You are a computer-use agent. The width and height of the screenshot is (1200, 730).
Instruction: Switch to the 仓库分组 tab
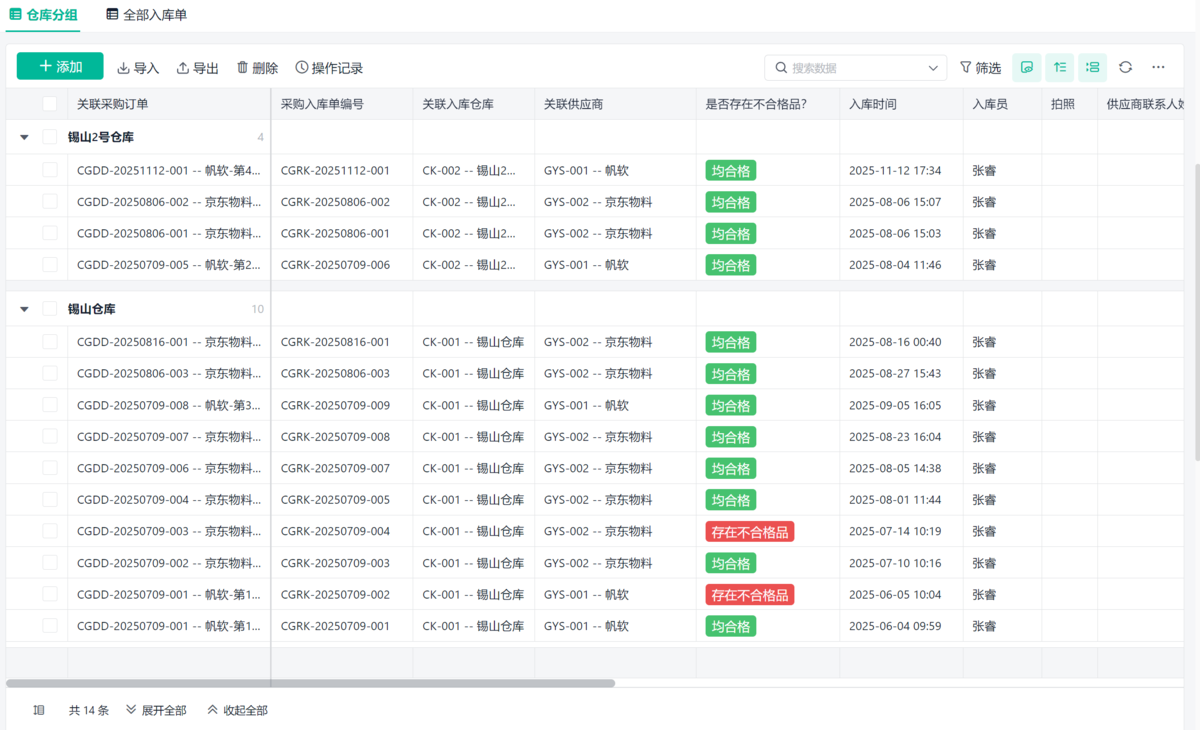coord(43,15)
